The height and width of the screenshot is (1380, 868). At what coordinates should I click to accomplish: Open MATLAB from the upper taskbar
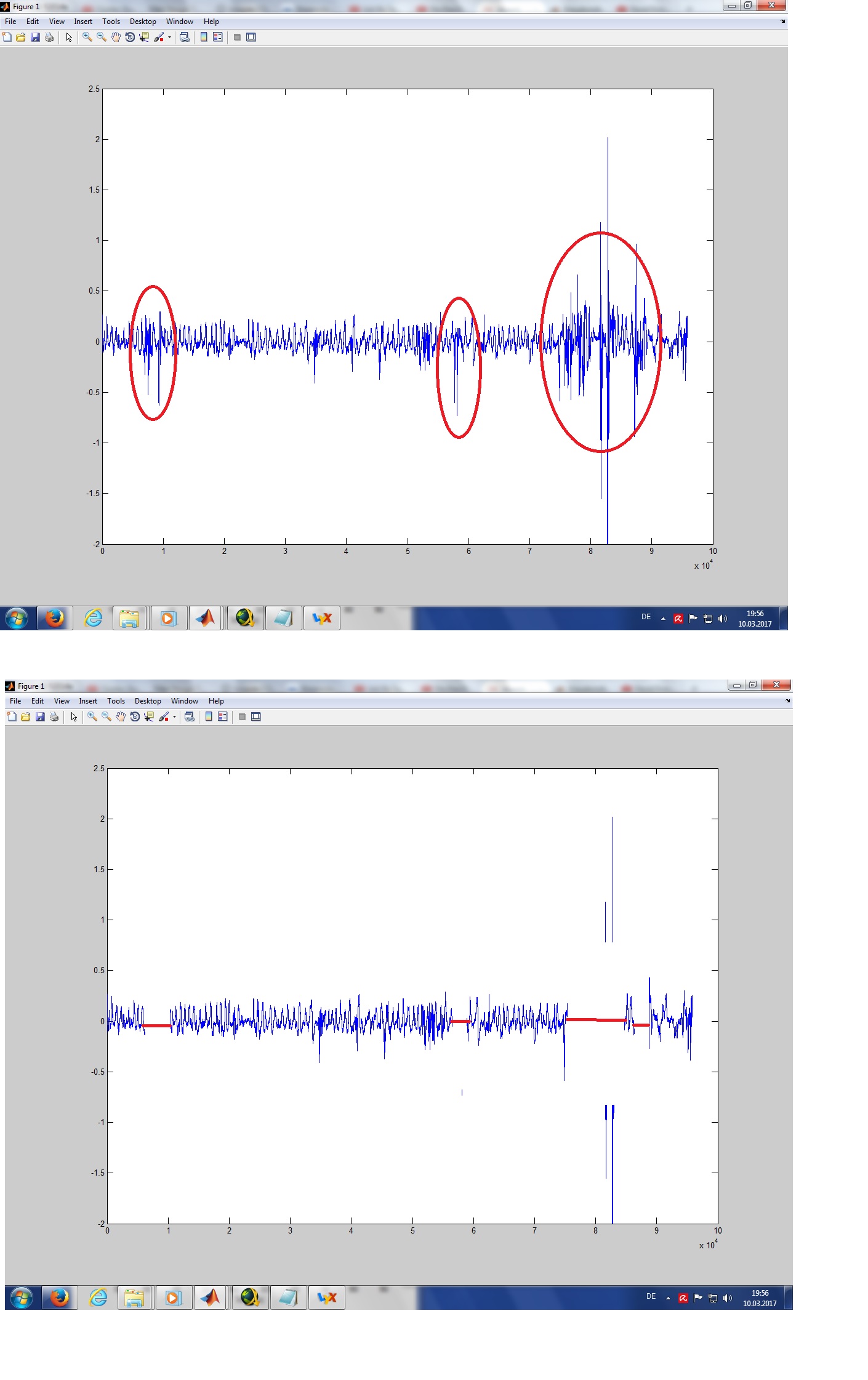(206, 618)
